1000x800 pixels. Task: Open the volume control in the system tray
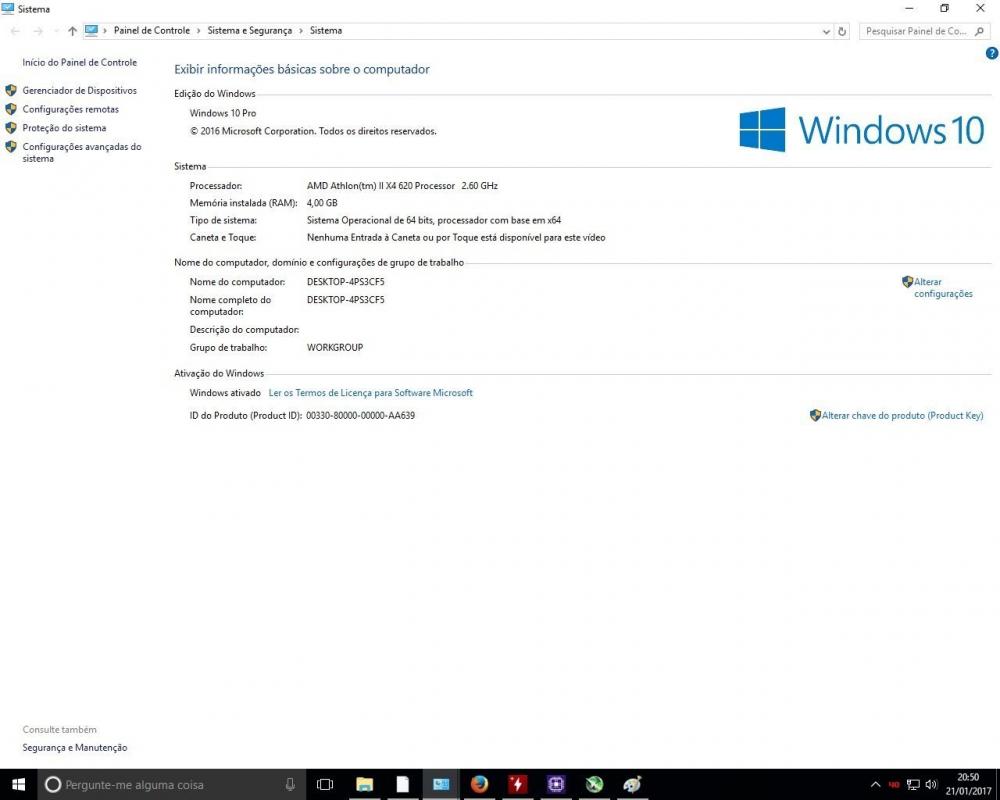pyautogui.click(x=930, y=784)
